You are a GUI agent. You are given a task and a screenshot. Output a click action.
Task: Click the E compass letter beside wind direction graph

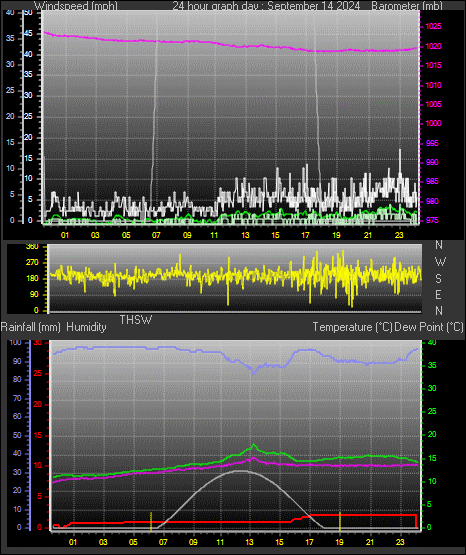(438, 294)
